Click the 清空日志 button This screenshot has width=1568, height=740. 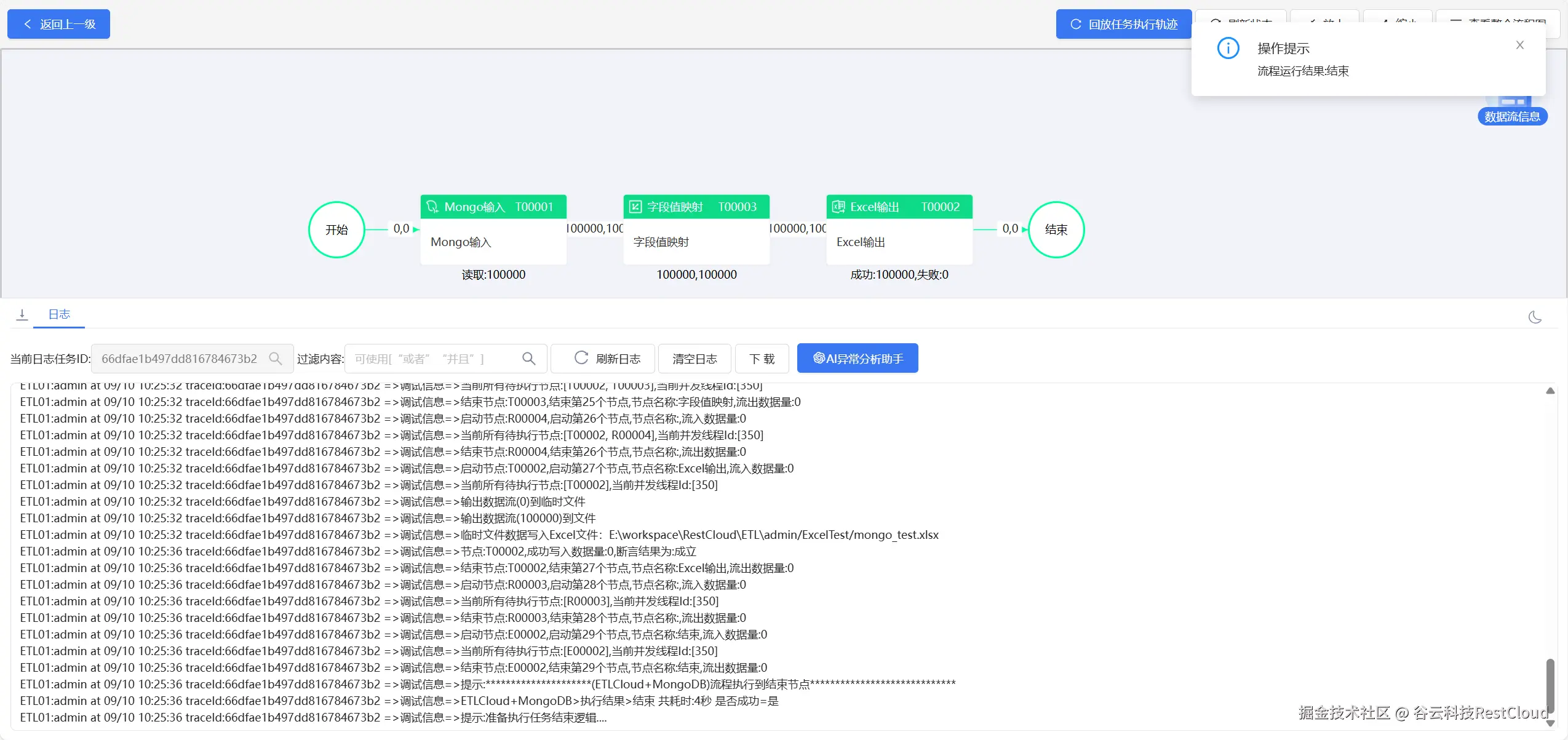click(694, 359)
